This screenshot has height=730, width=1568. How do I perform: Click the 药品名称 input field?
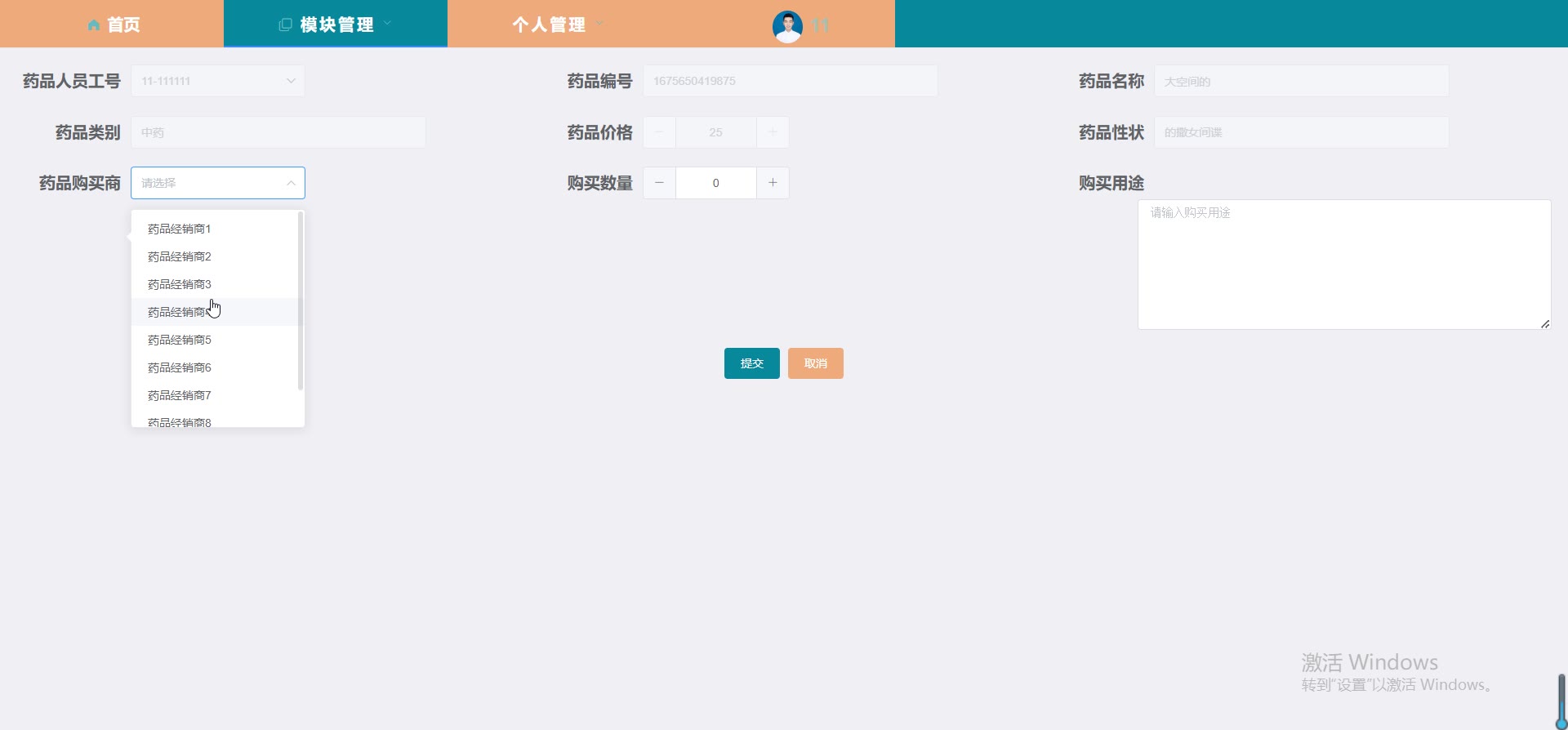tap(1301, 81)
